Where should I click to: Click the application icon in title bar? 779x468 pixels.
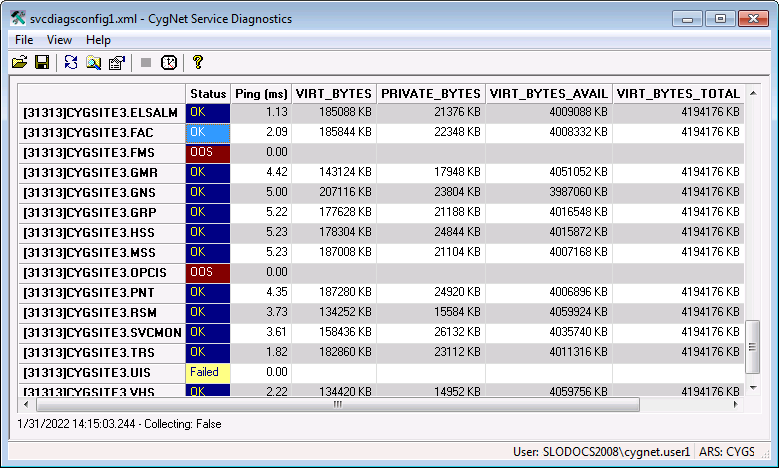(18, 18)
